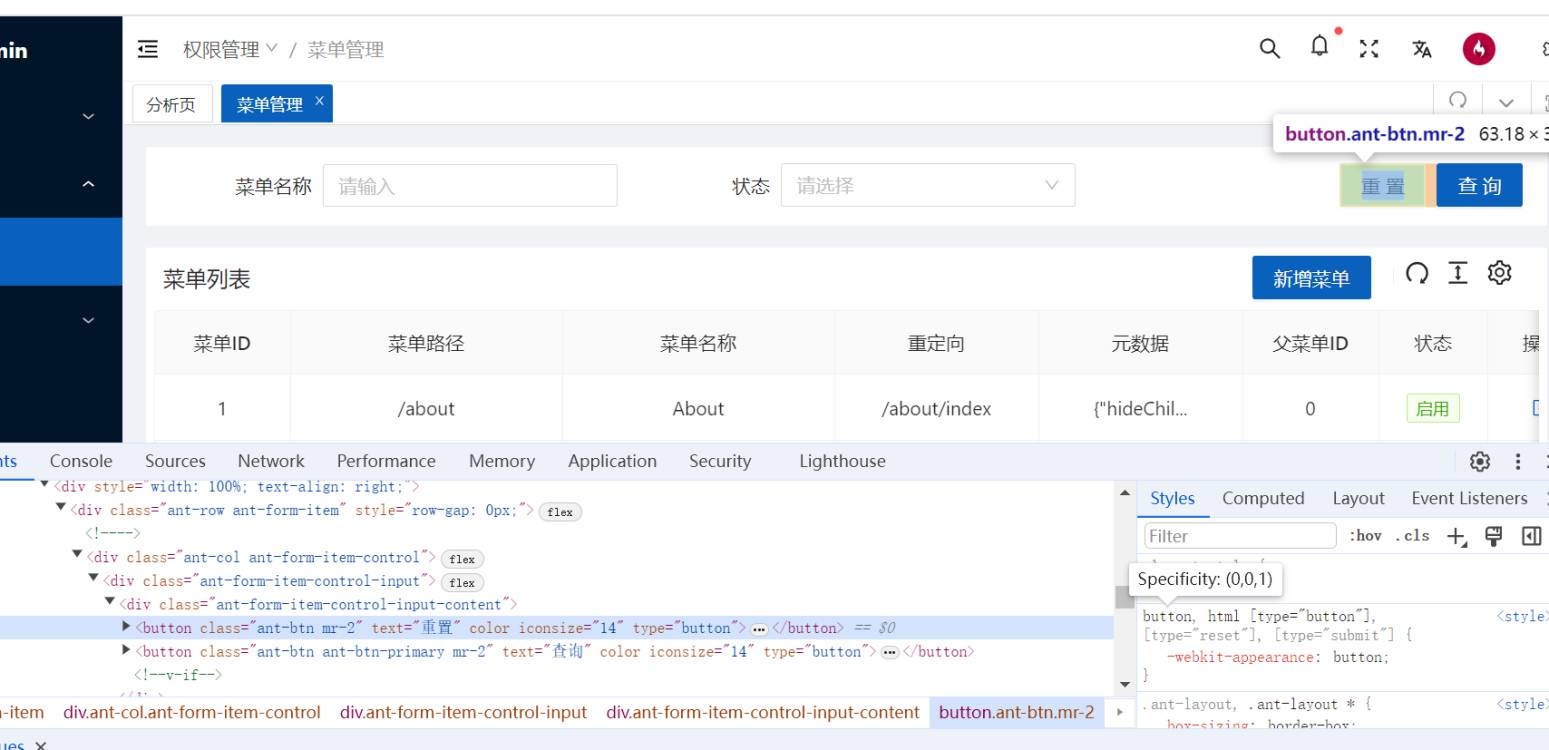Switch to the Layout pane tab
Image resolution: width=1549 pixels, height=750 pixels.
click(x=1358, y=498)
